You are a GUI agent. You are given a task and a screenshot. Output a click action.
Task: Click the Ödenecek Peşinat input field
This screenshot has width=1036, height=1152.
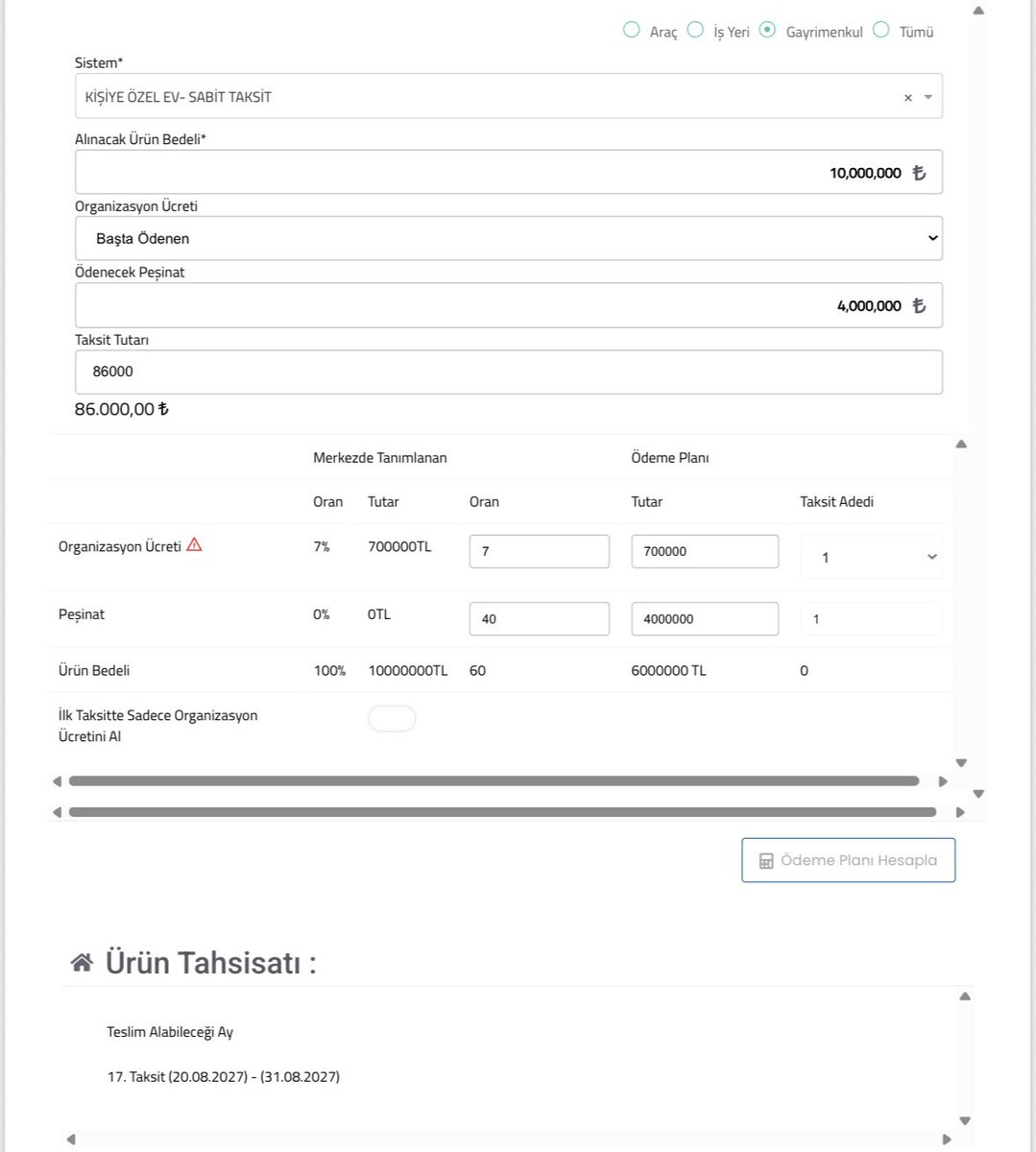(508, 305)
